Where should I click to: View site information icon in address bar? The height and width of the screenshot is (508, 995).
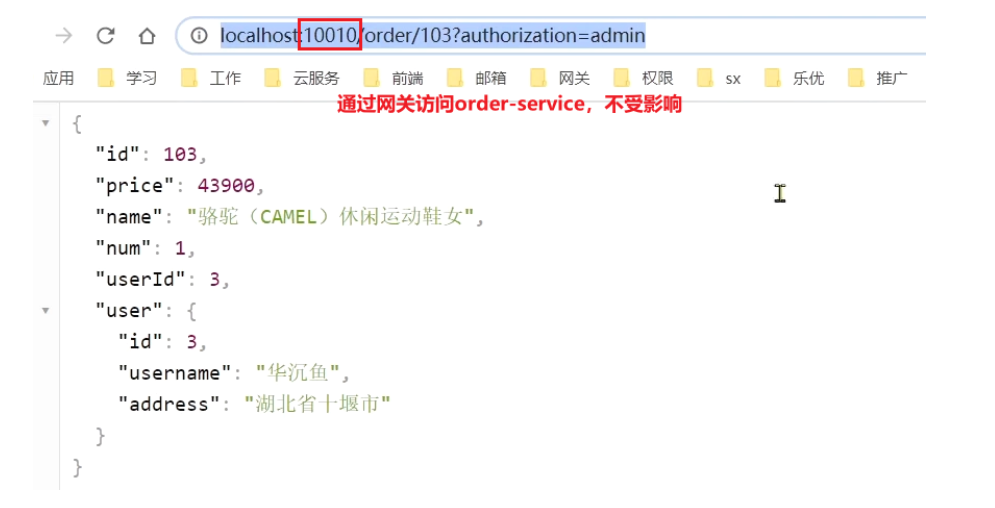[199, 36]
